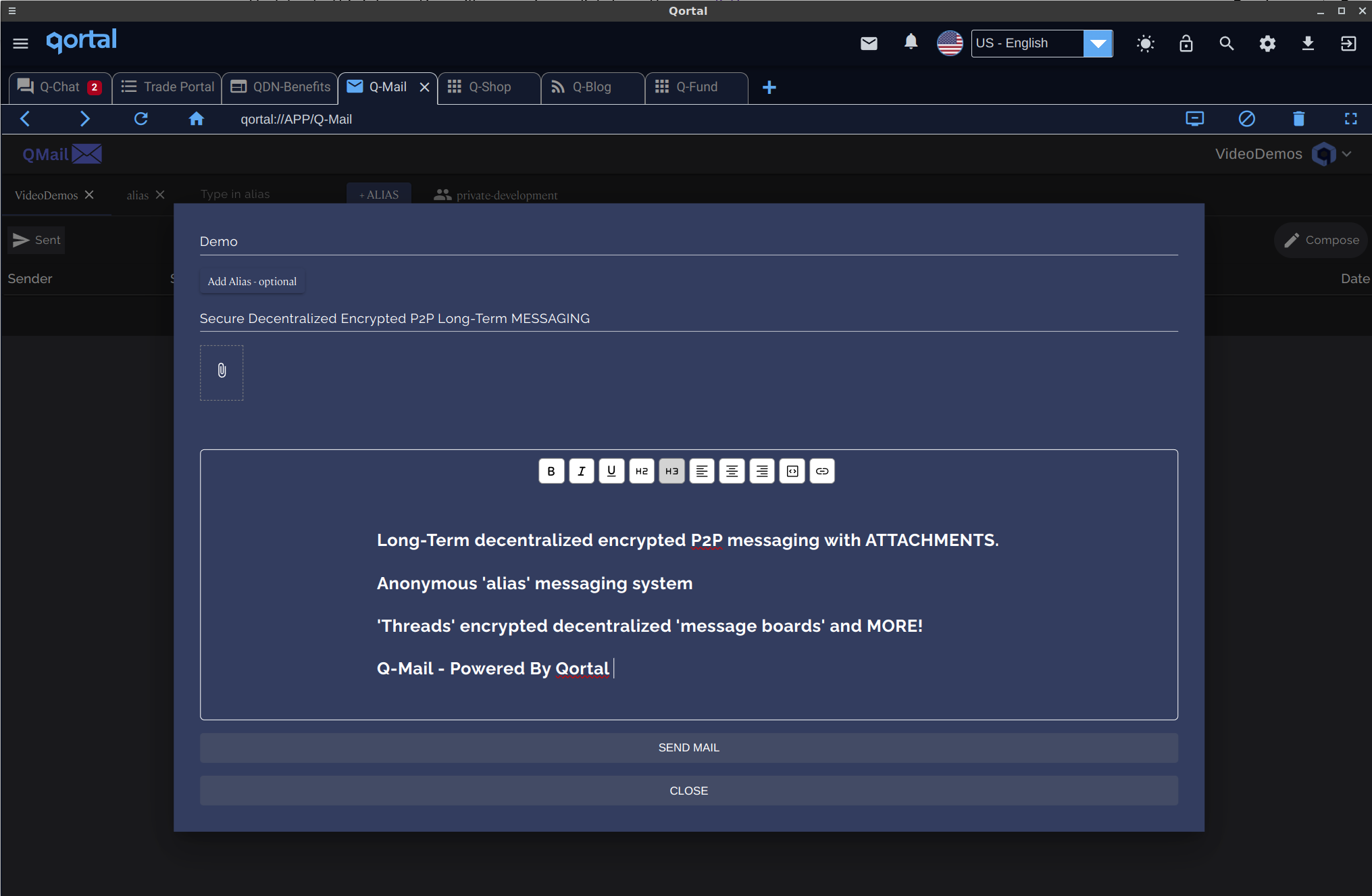This screenshot has width=1372, height=896.
Task: Open the search magnifier icon
Action: [1226, 43]
